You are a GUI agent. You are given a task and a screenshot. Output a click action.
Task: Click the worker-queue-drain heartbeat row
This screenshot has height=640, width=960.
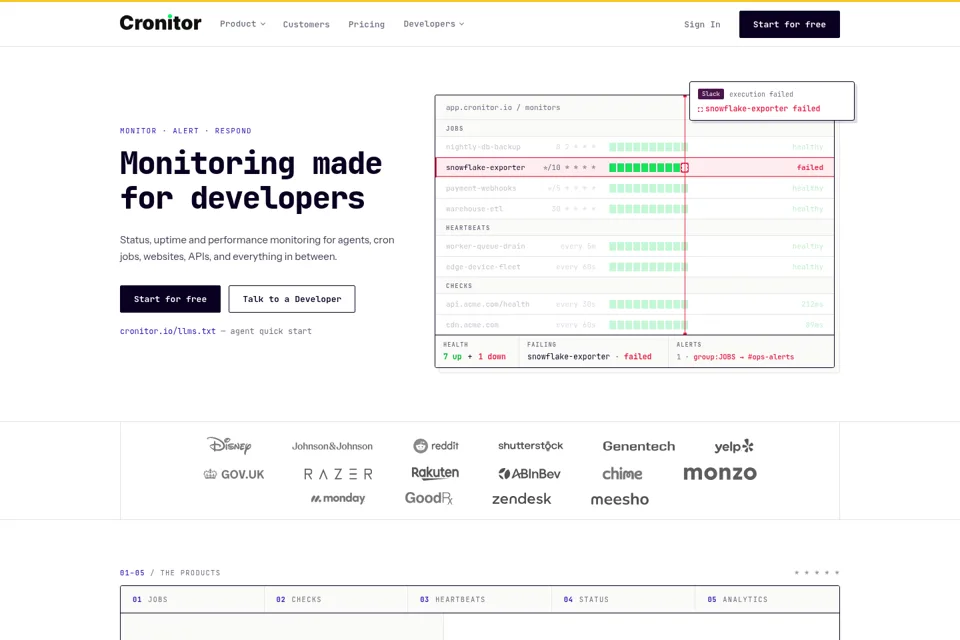pyautogui.click(x=635, y=246)
